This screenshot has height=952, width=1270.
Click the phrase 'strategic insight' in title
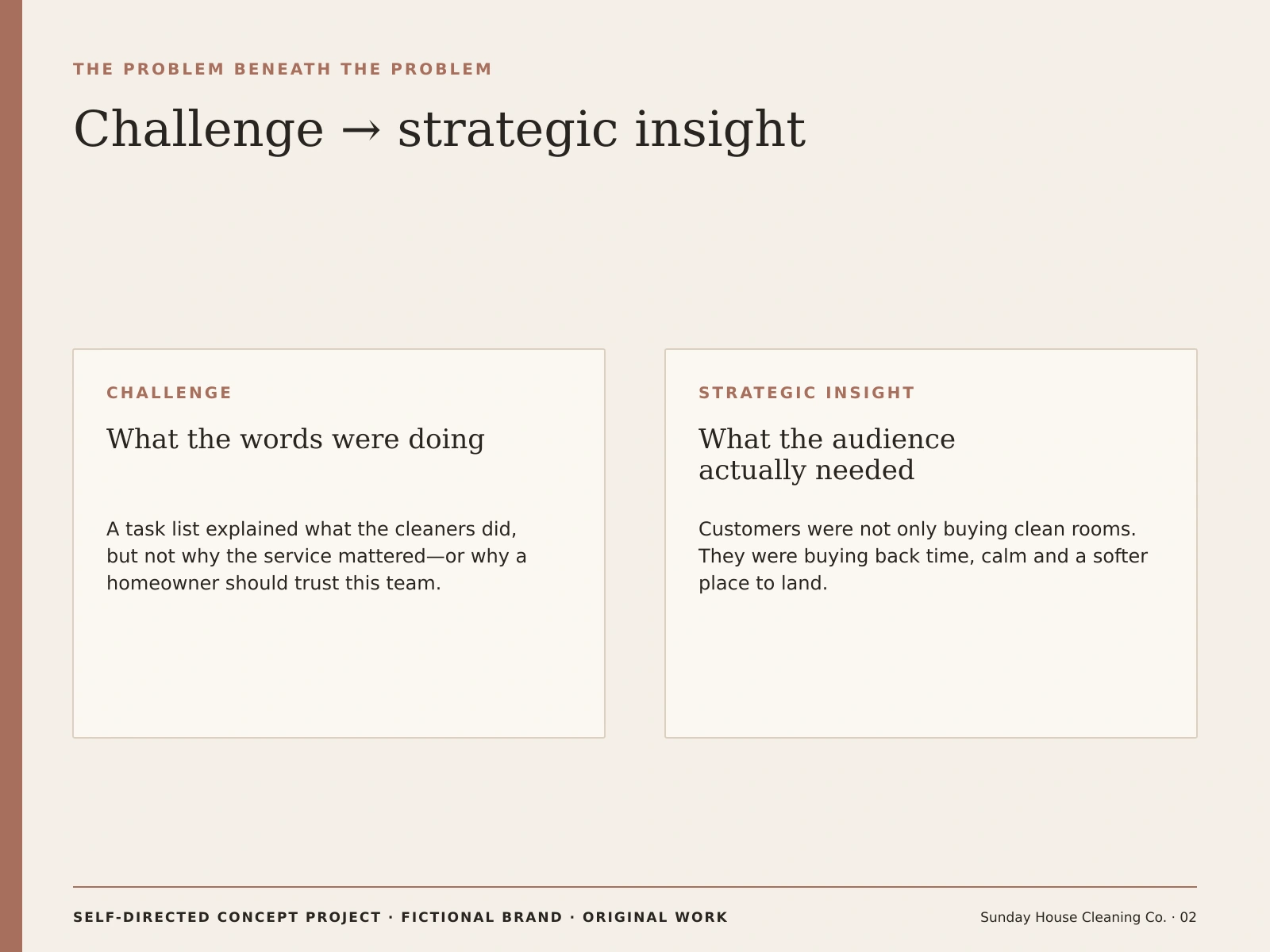tap(602, 130)
